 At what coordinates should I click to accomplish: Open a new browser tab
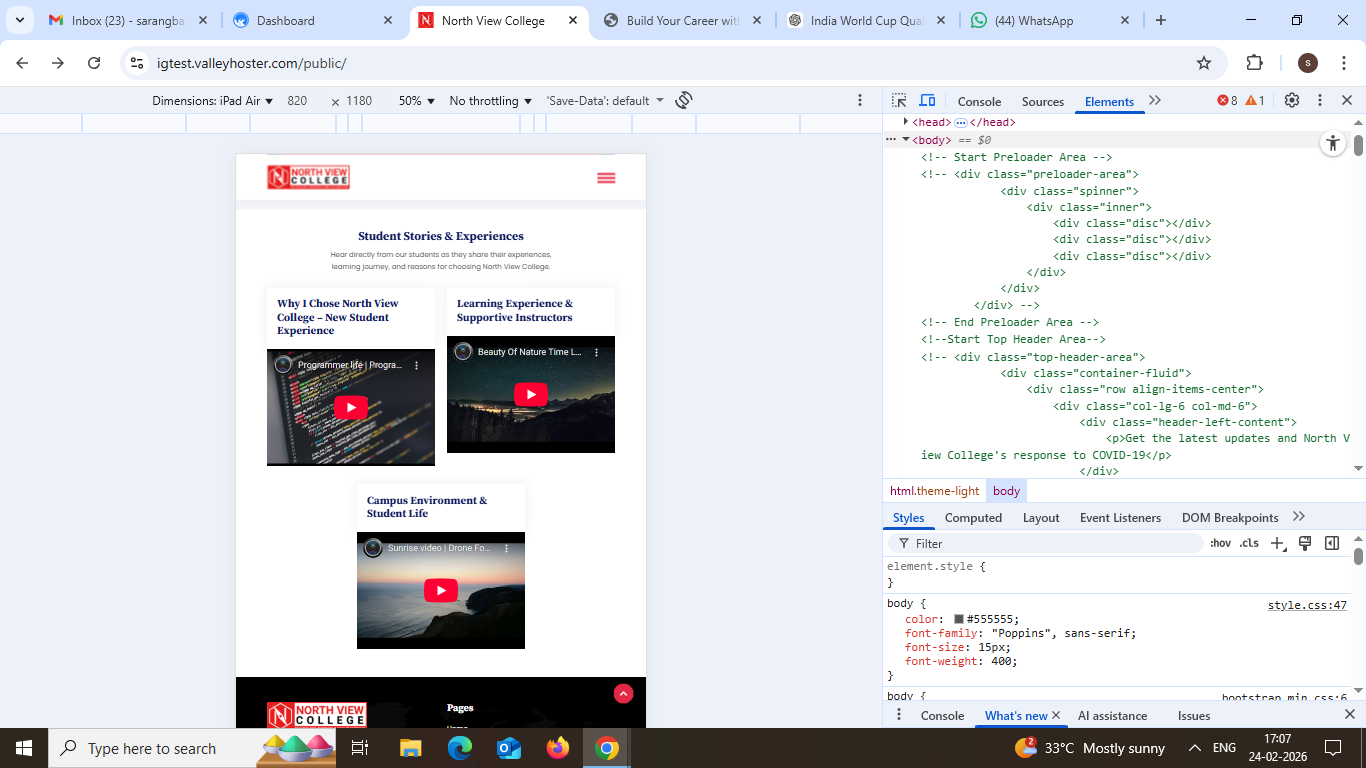coord(1160,20)
